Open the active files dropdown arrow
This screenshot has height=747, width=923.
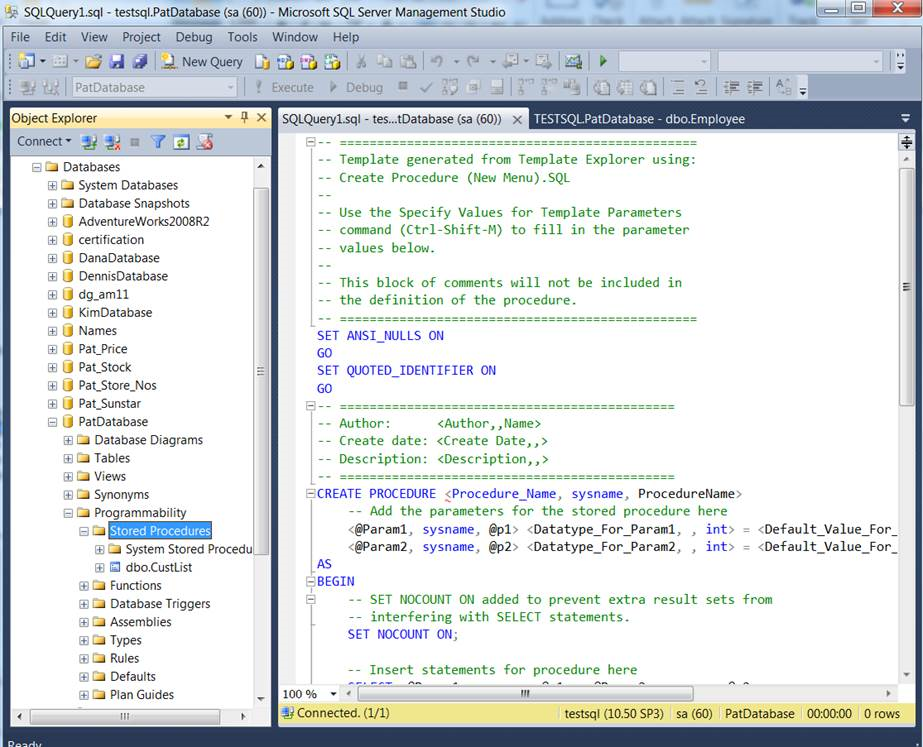(905, 118)
